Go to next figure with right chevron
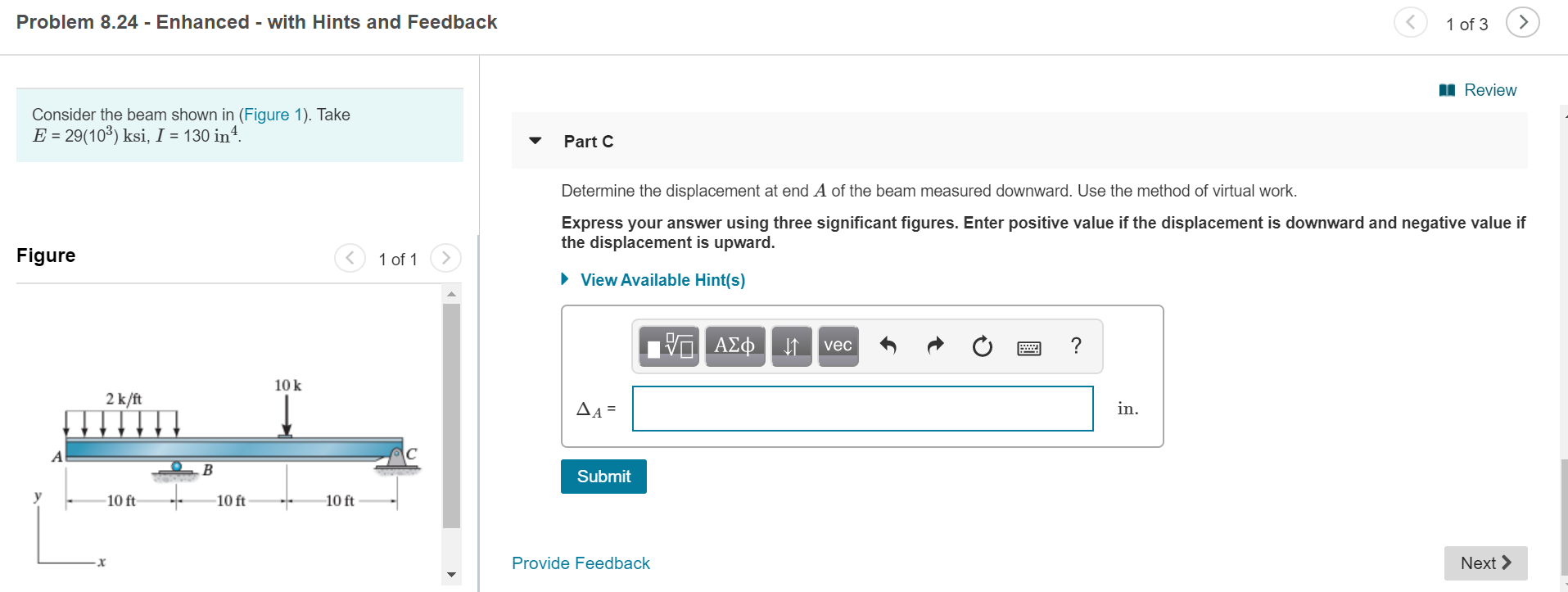The width and height of the screenshot is (1568, 592). 445,258
